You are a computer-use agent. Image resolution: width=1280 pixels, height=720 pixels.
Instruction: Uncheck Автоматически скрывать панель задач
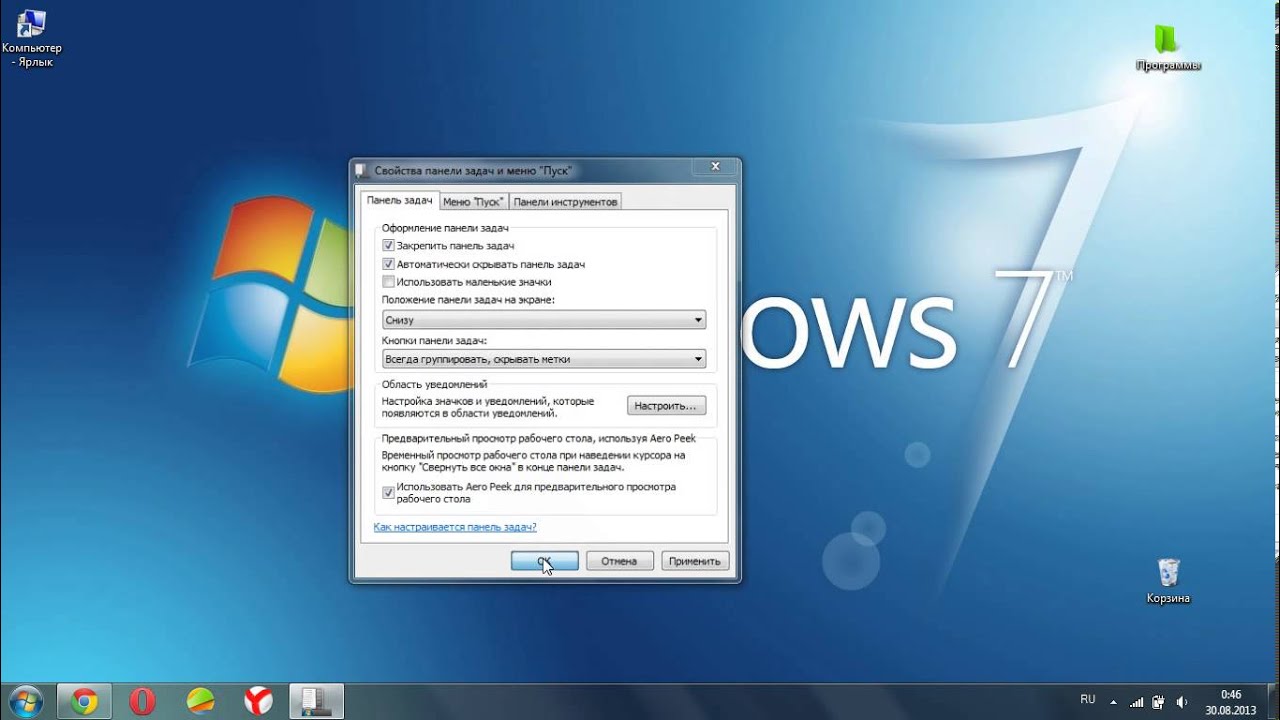tap(389, 265)
